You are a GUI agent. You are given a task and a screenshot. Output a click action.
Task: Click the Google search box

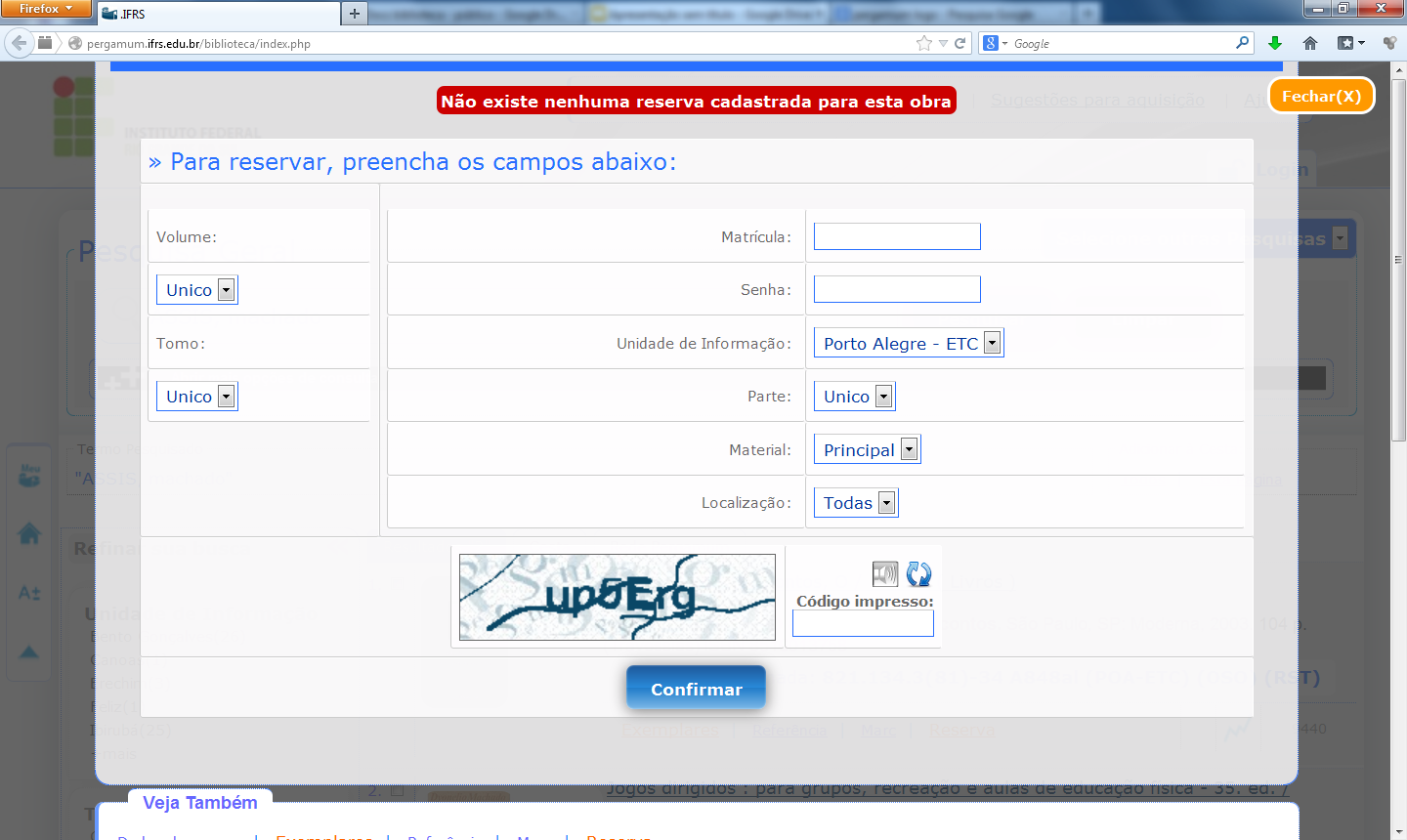pyautogui.click(x=1122, y=44)
